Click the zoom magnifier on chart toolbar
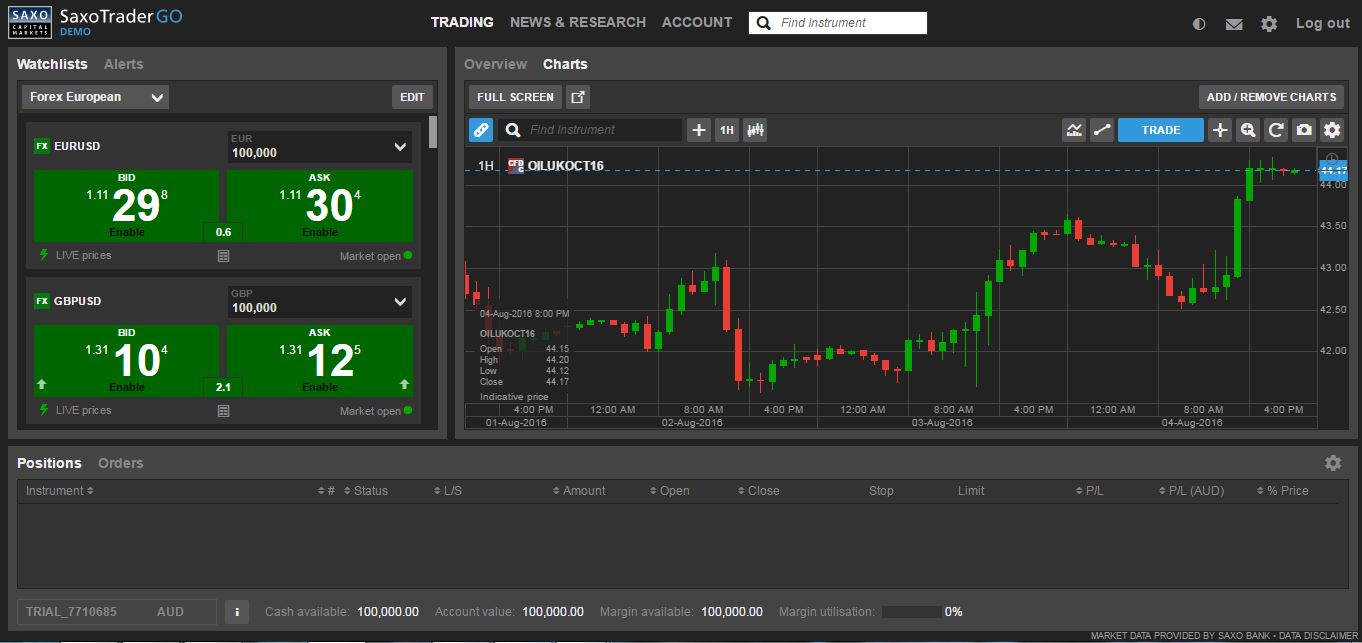Screen dimensions: 1362x643 (1248, 130)
